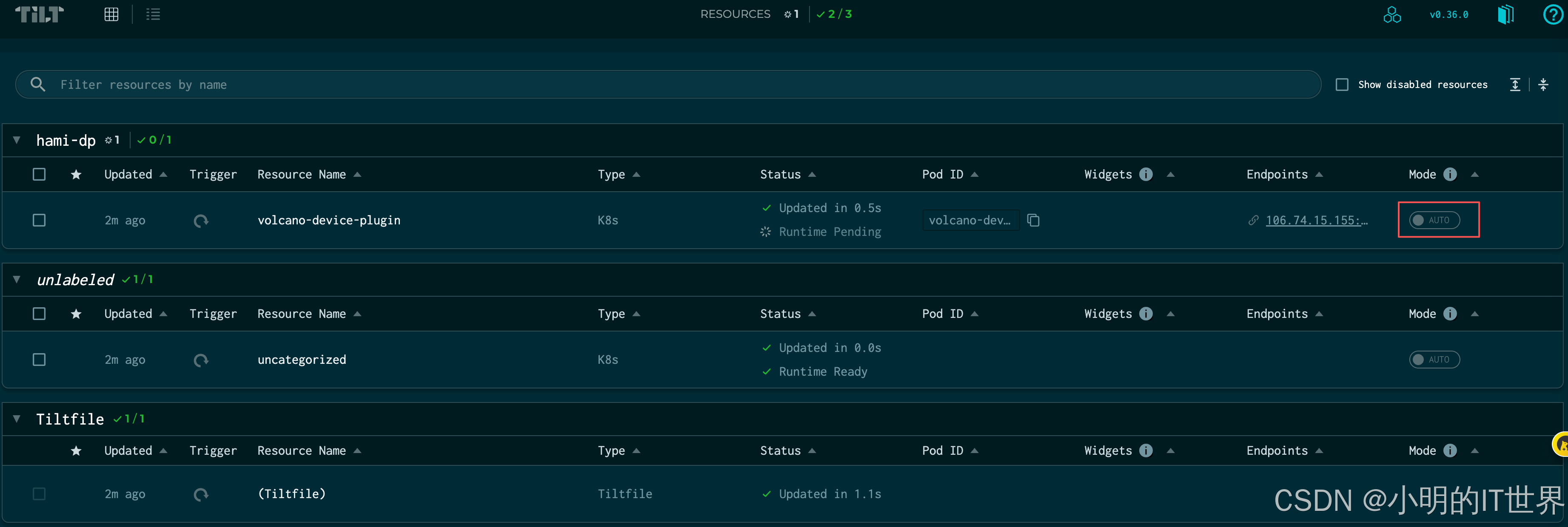The height and width of the screenshot is (527, 1568).
Task: Copy the volcano-dev pod ID
Action: pyautogui.click(x=1033, y=220)
